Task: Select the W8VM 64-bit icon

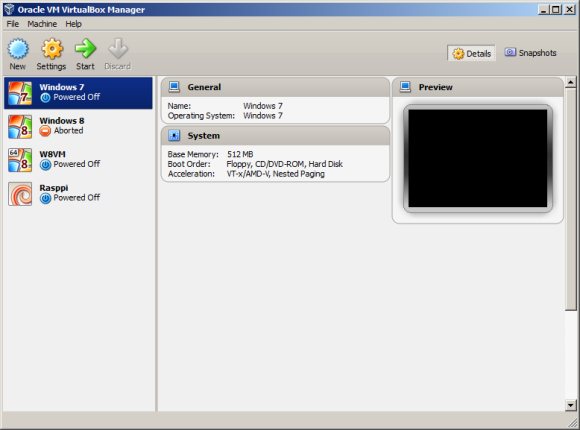Action: click(x=20, y=160)
